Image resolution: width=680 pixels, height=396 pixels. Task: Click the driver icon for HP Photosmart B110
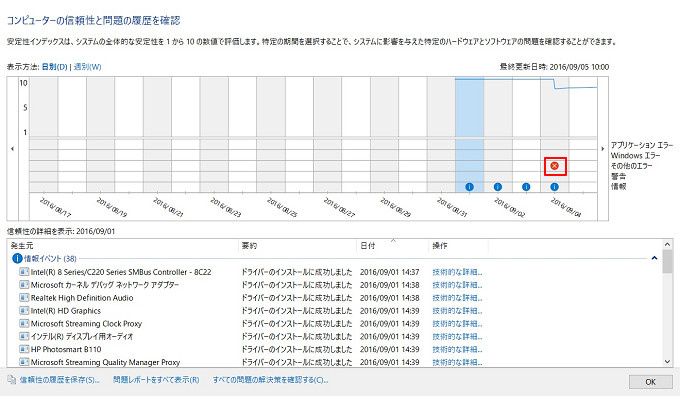coord(24,349)
